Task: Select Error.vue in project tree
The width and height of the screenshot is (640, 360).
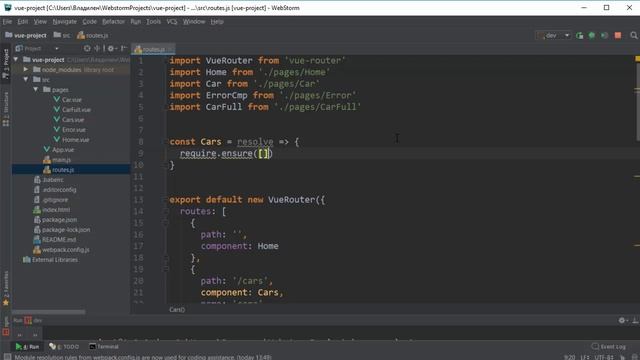Action: point(69,129)
